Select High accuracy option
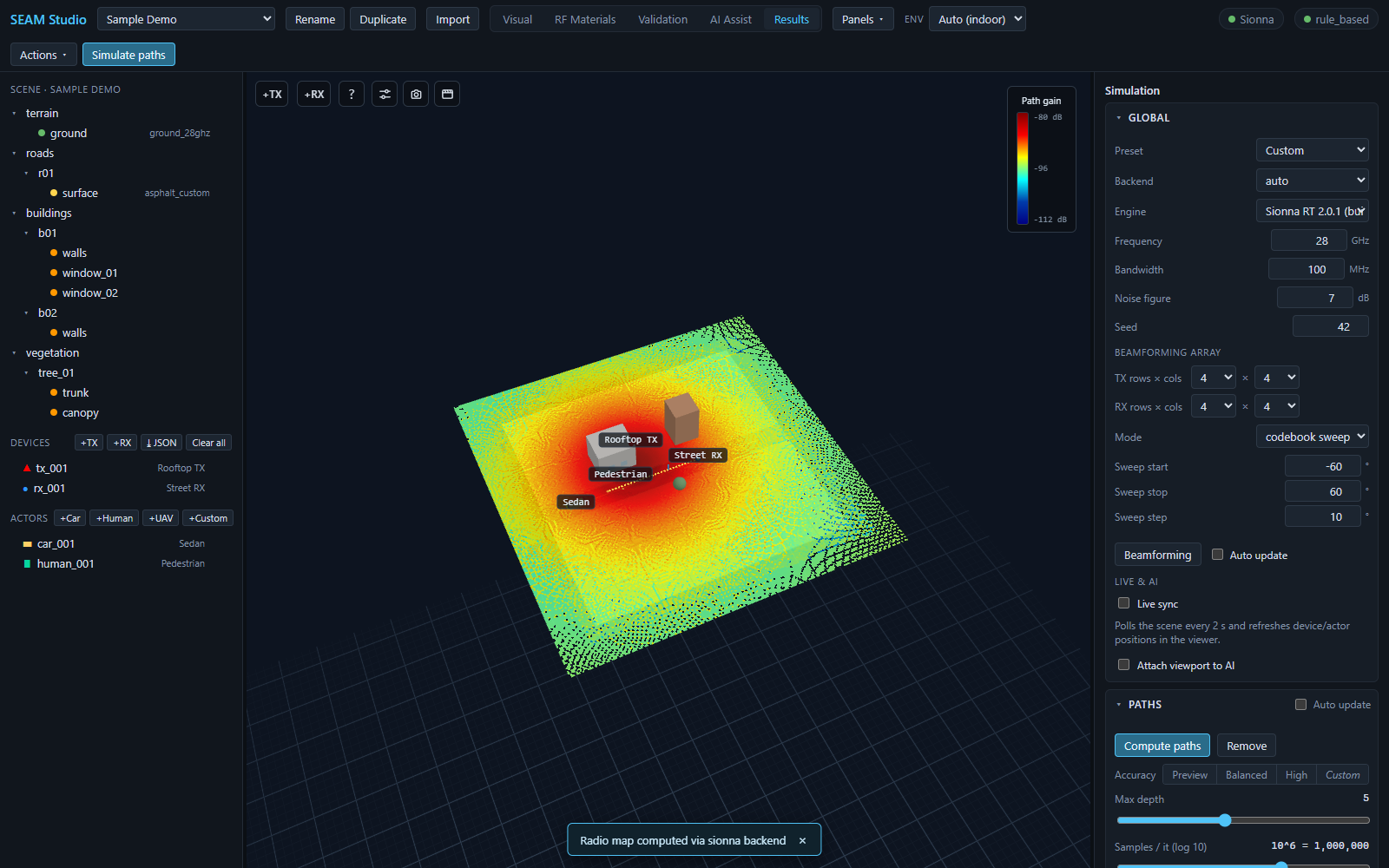1389x868 pixels. click(x=1296, y=775)
